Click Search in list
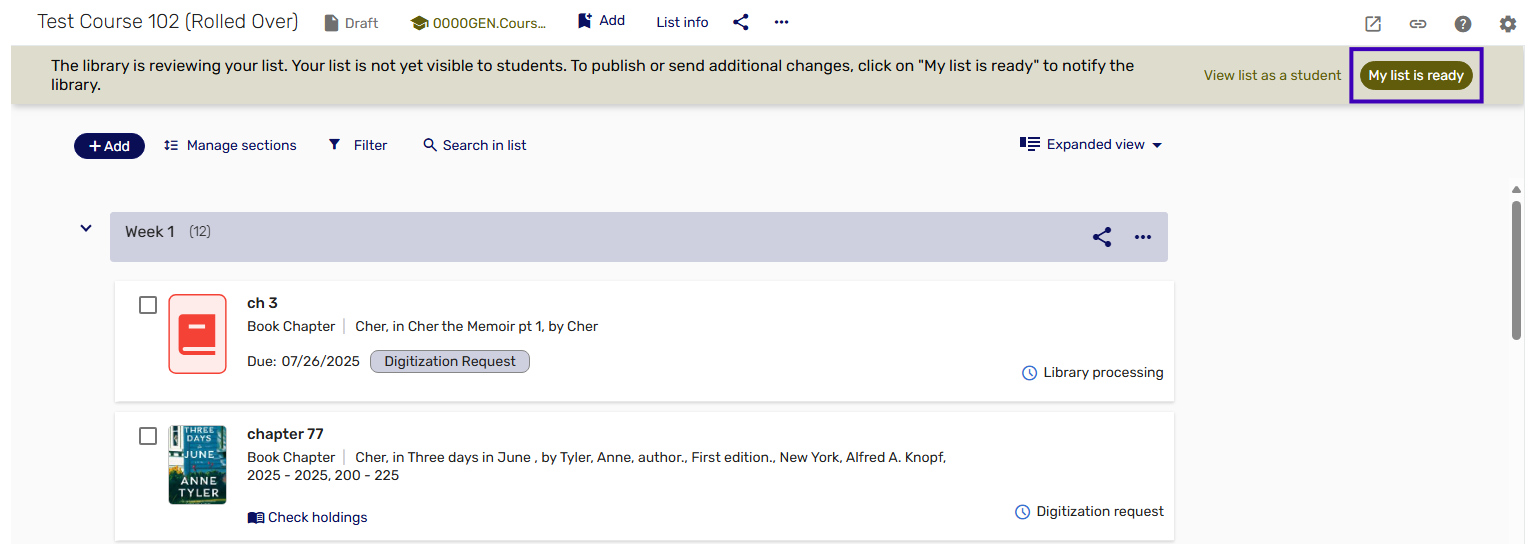 475,145
